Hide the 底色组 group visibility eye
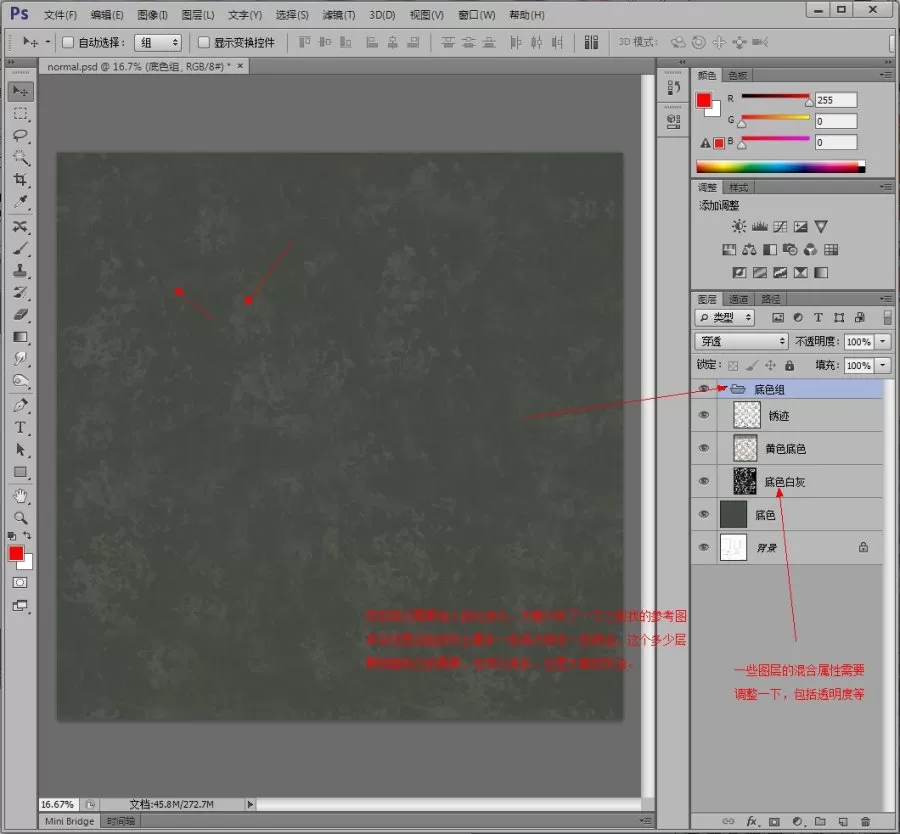900x834 pixels. pos(704,389)
